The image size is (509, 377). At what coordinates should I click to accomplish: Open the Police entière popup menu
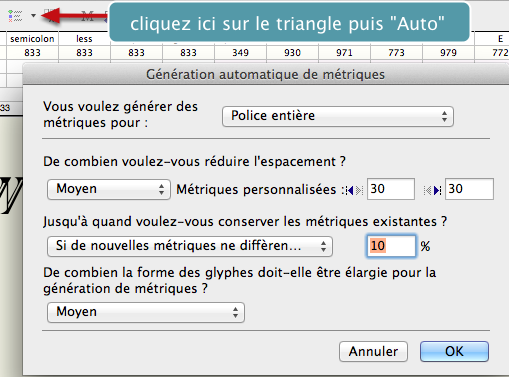pos(338,116)
